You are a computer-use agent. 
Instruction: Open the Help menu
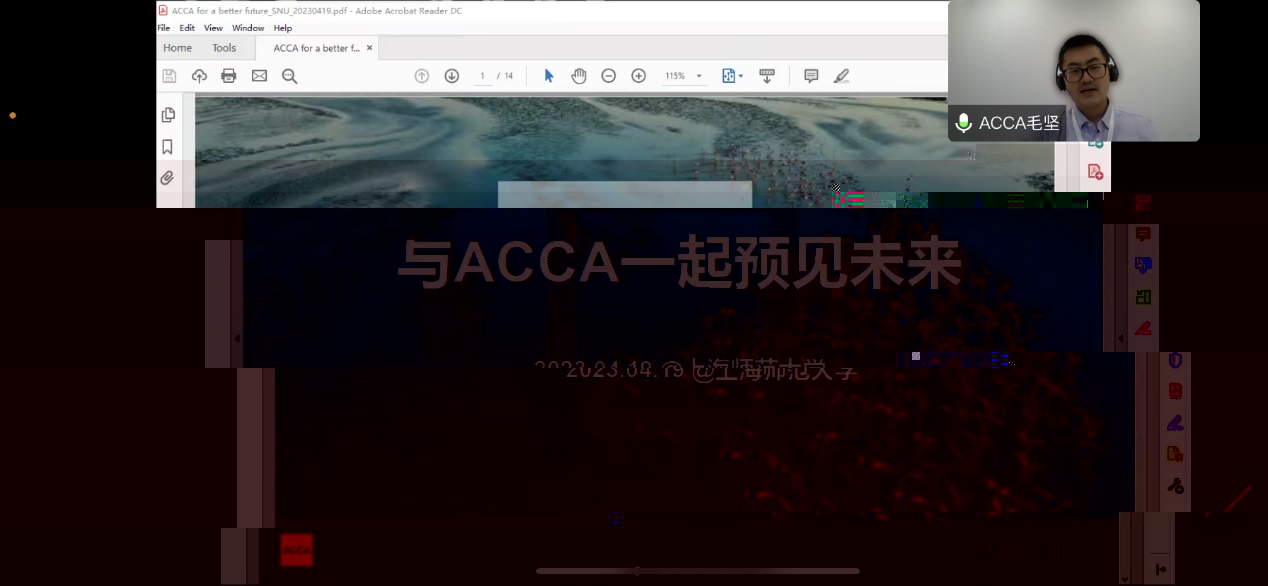coord(283,28)
